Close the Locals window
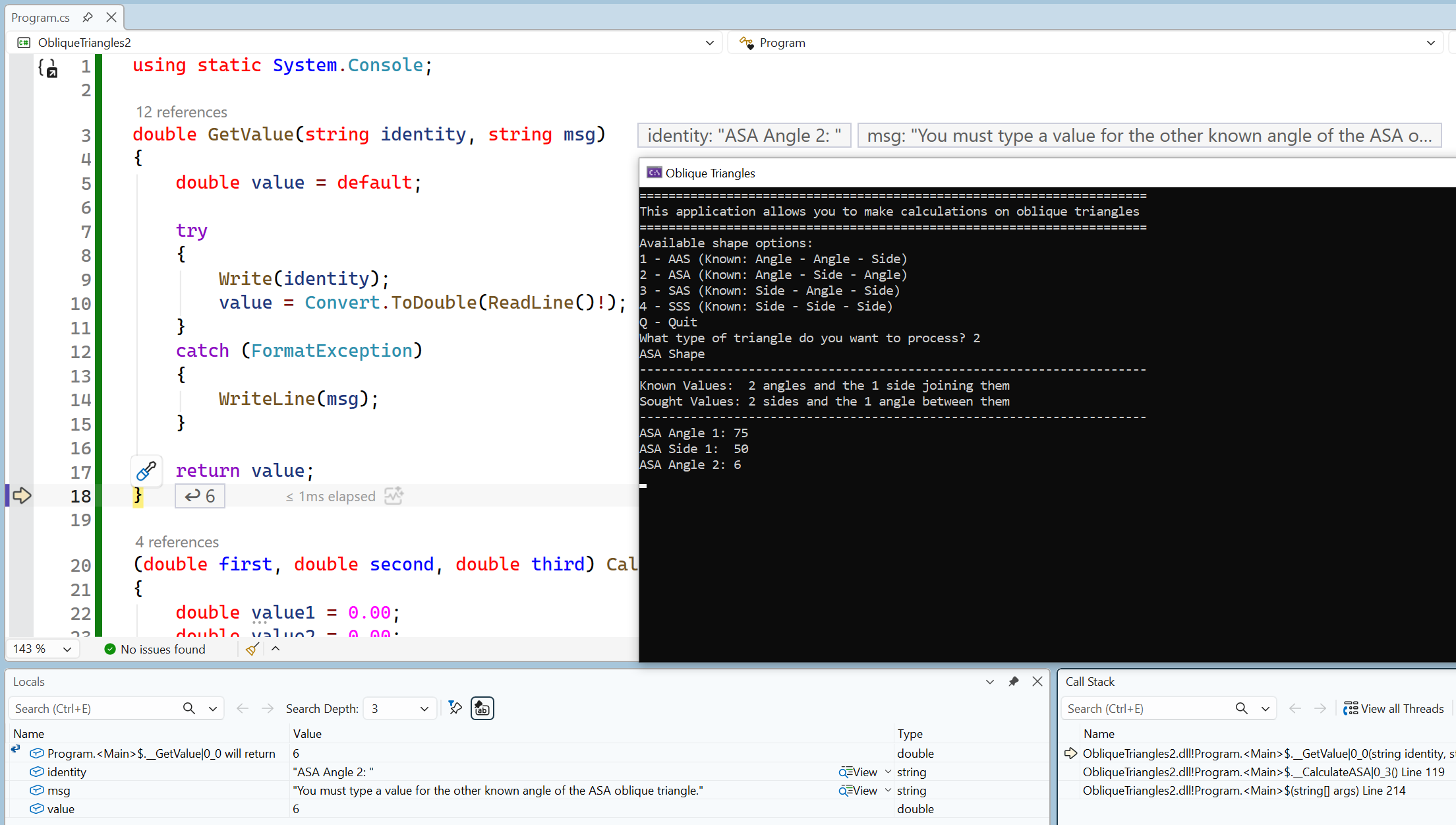 (x=1037, y=682)
